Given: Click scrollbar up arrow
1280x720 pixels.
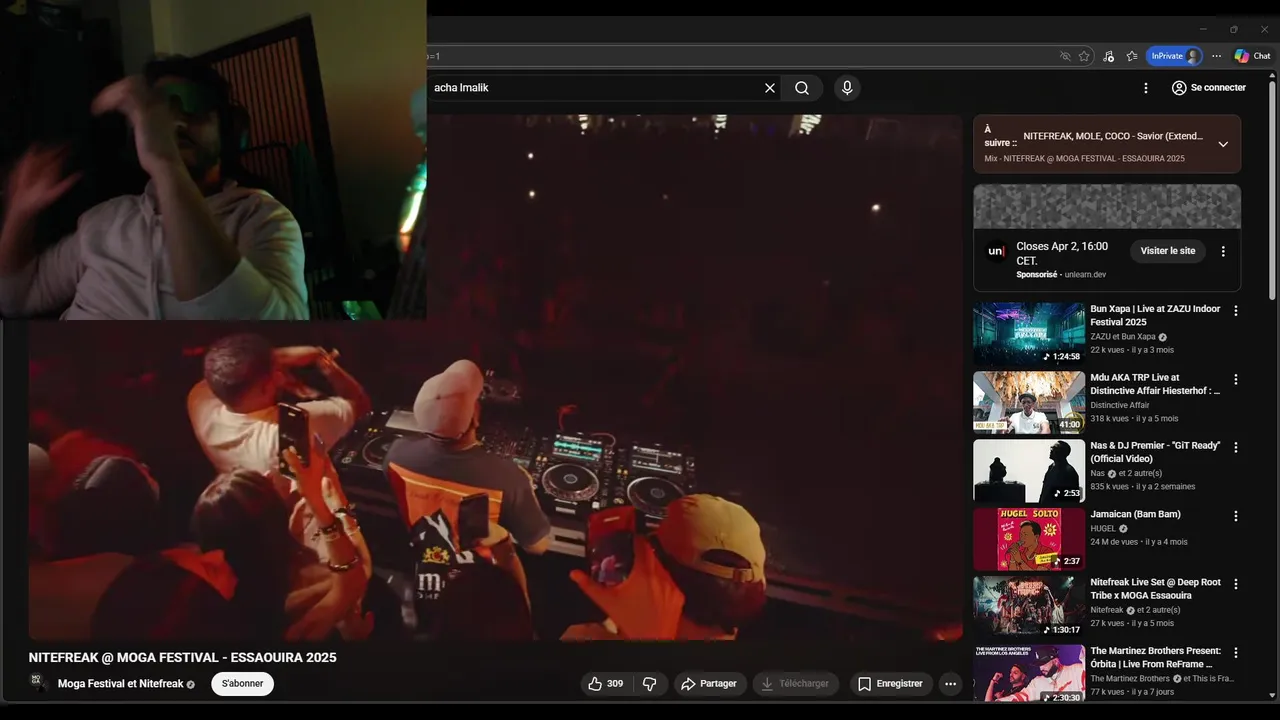Looking at the screenshot, I should tap(1272, 75).
